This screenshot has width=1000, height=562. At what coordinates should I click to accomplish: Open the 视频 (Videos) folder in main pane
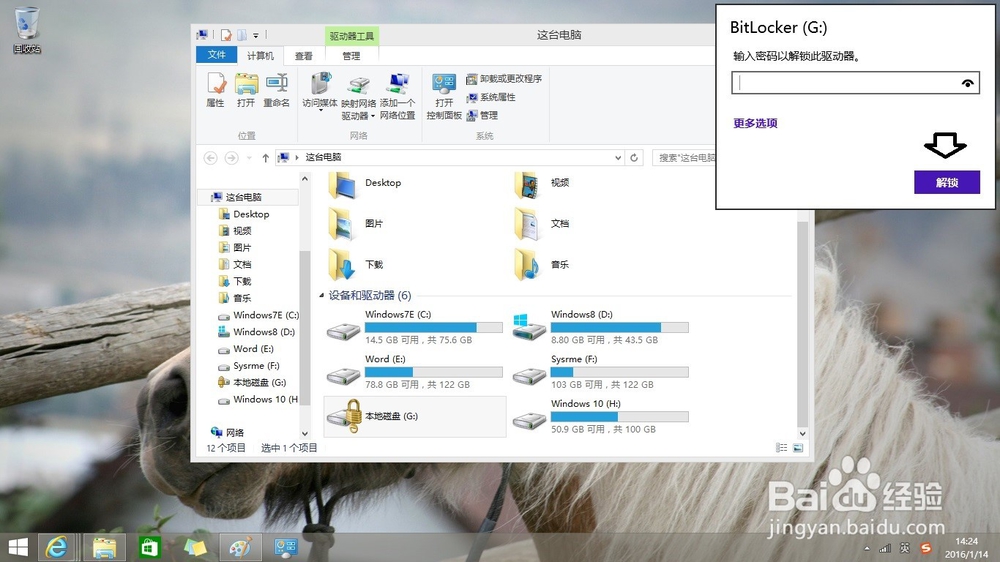coord(542,184)
